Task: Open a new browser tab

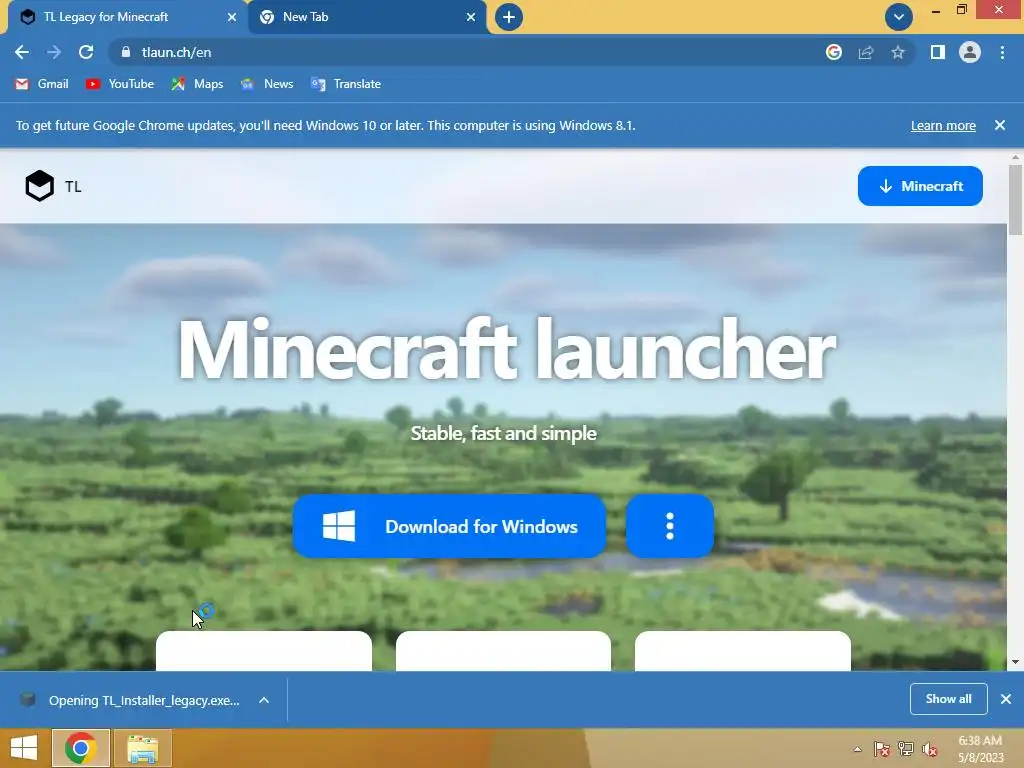Action: [x=509, y=17]
